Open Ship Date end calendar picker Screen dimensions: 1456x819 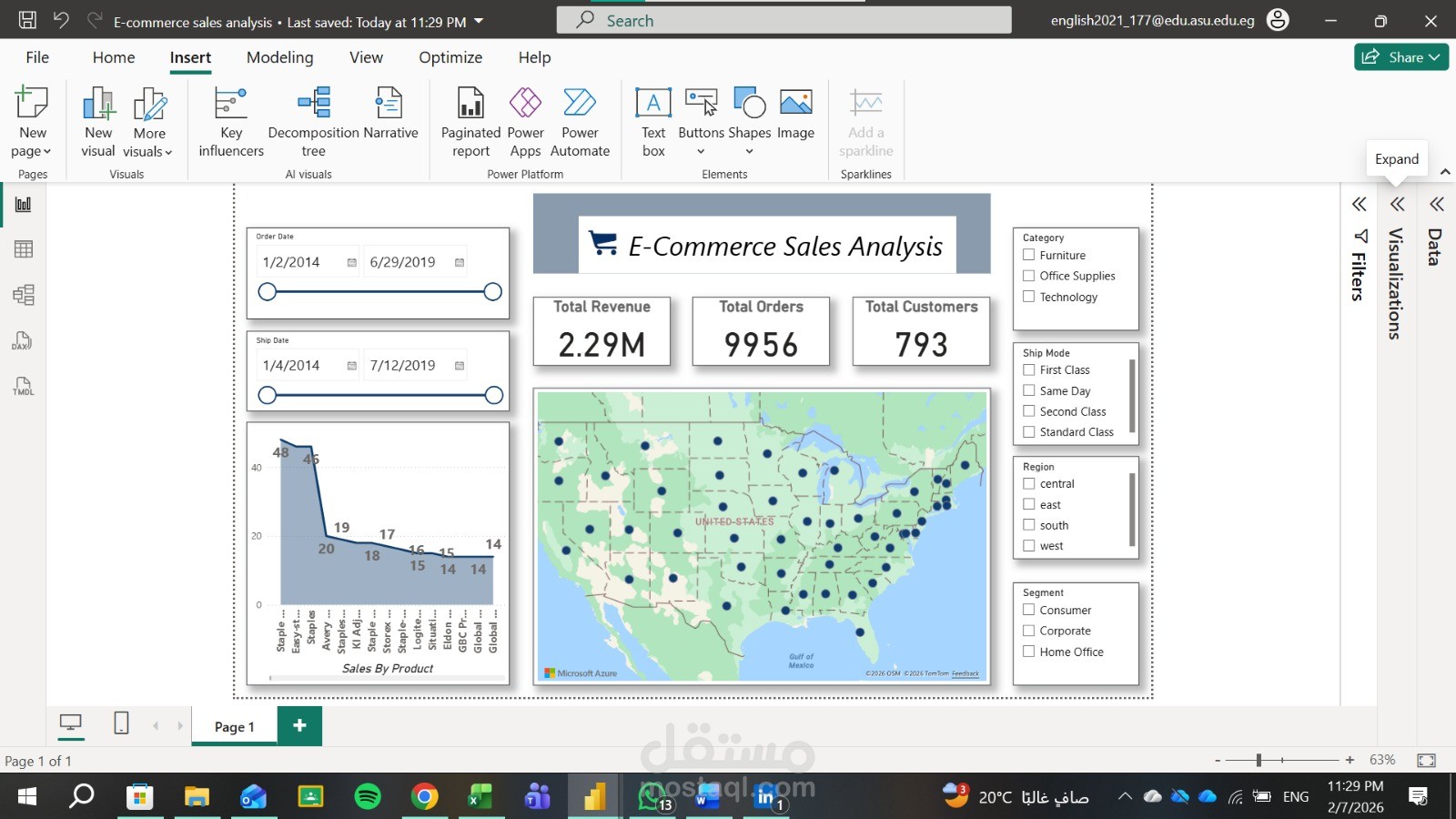(x=460, y=366)
